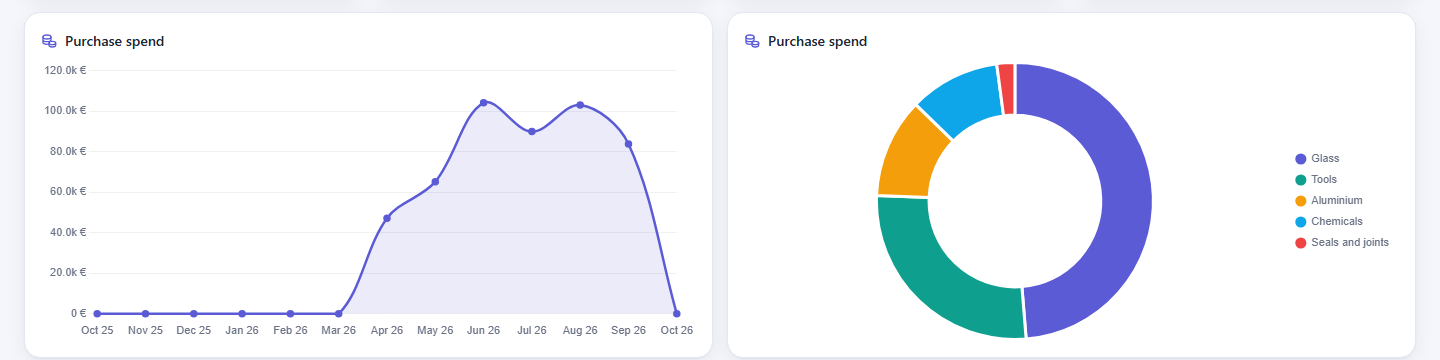Image resolution: width=1440 pixels, height=360 pixels.
Task: Click the Jun 26 x-axis label
Action: click(x=484, y=330)
